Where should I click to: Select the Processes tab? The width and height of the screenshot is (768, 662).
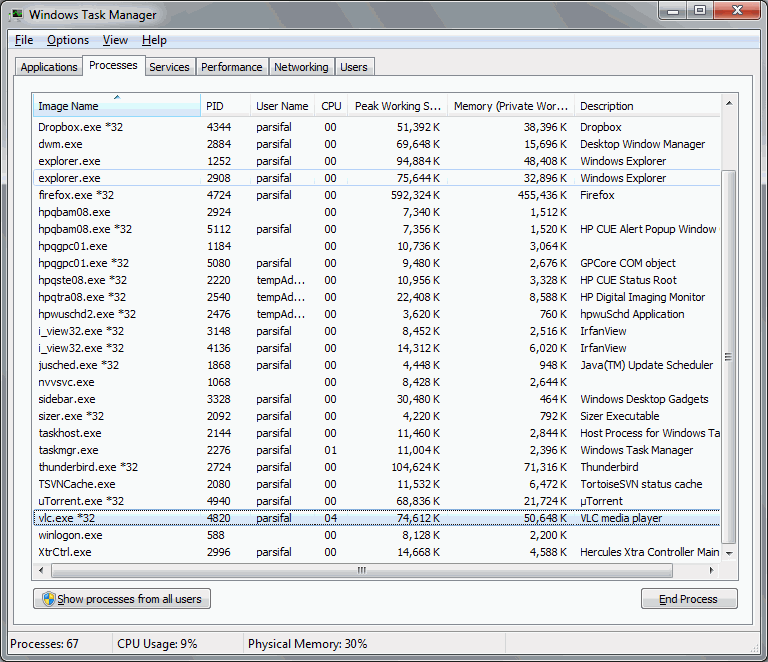point(113,65)
